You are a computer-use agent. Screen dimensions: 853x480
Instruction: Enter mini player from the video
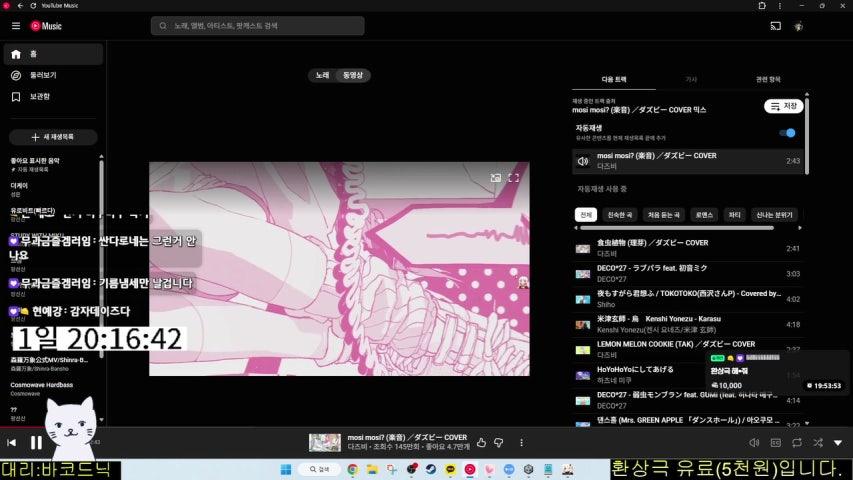tap(495, 178)
